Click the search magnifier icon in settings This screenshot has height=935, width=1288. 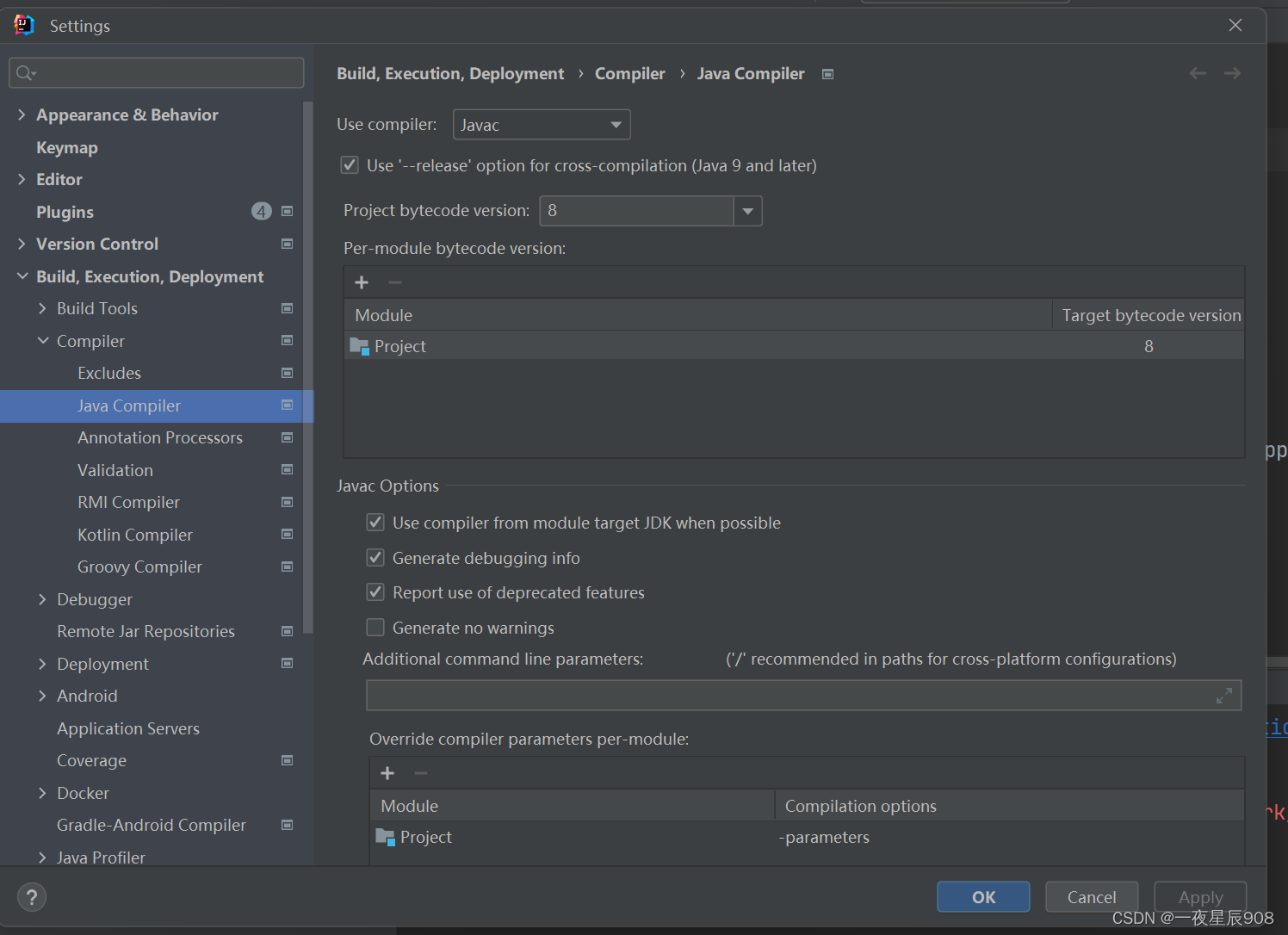pyautogui.click(x=26, y=73)
